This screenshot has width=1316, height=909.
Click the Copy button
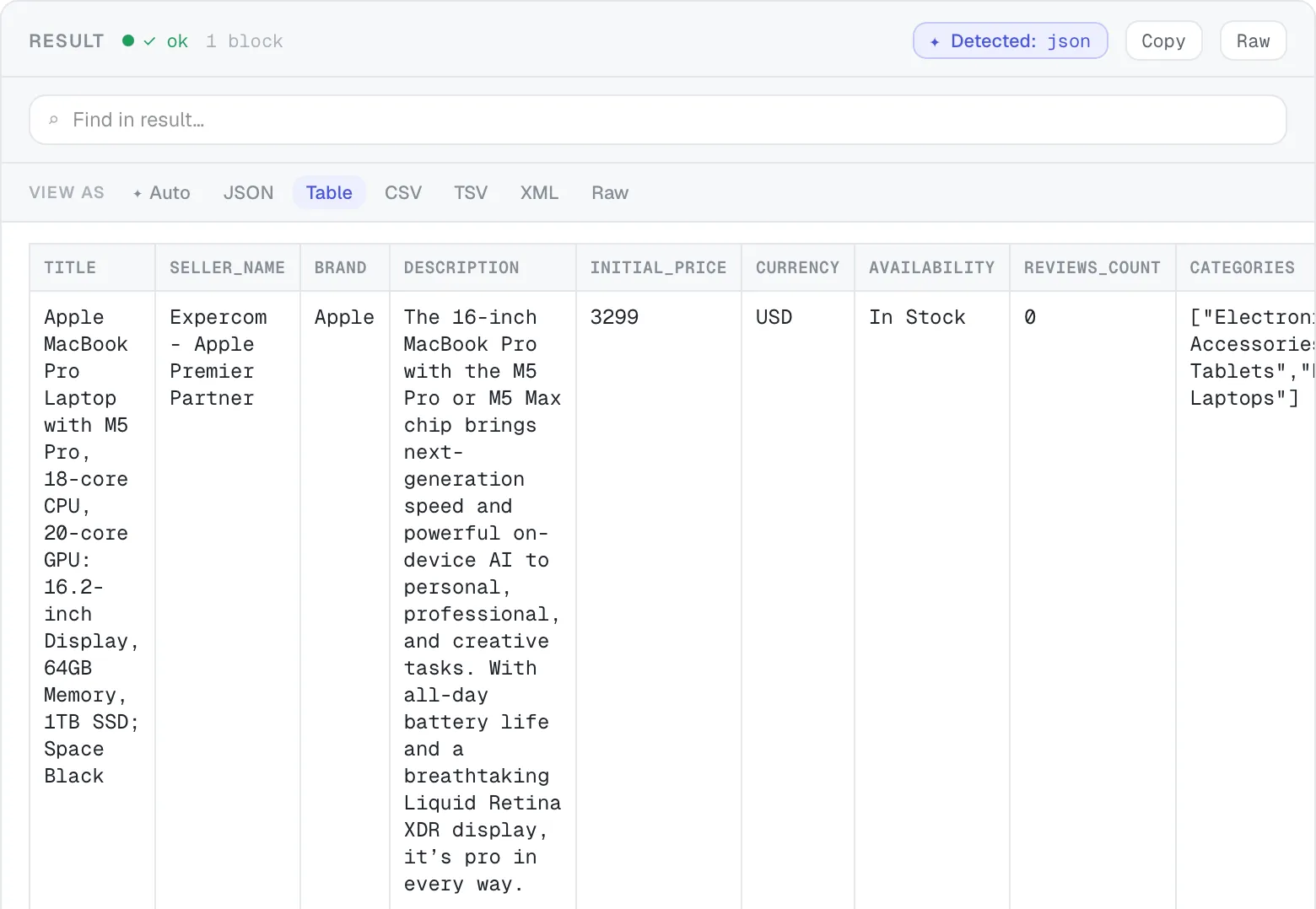pyautogui.click(x=1163, y=40)
